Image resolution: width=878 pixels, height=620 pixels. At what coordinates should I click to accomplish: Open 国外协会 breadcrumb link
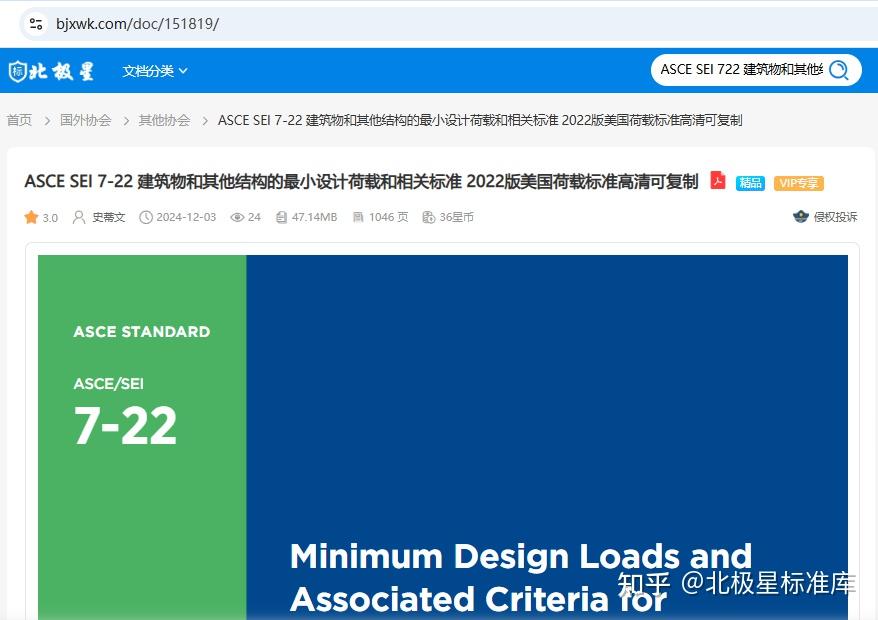(x=86, y=120)
